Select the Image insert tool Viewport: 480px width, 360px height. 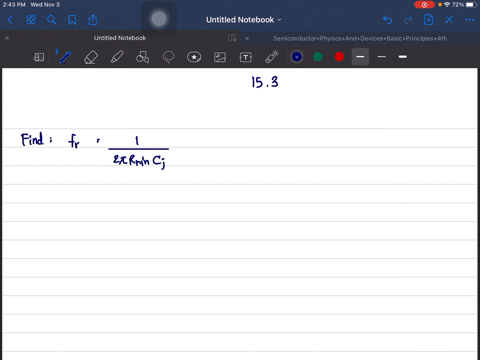(x=220, y=57)
